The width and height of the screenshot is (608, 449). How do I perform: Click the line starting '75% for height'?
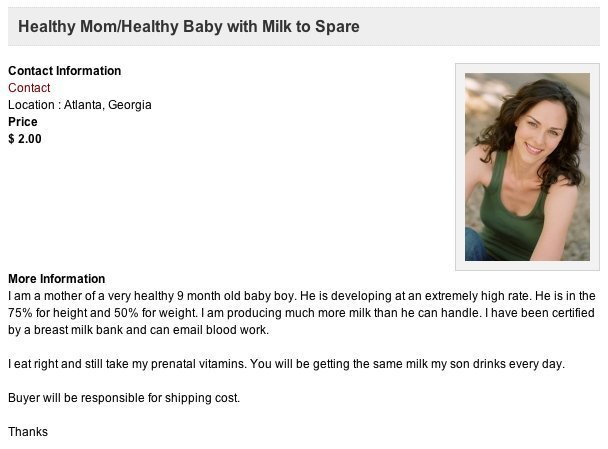[x=301, y=313]
